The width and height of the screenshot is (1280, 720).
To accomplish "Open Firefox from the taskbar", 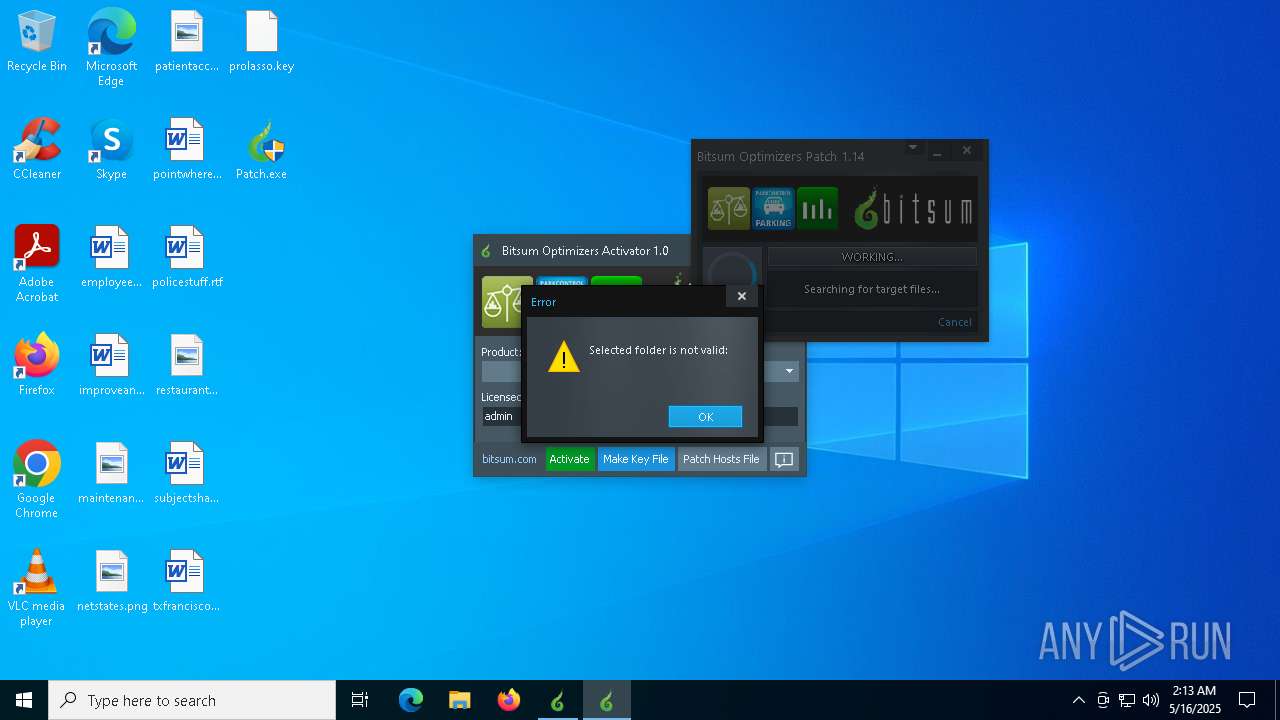I will coord(508,700).
